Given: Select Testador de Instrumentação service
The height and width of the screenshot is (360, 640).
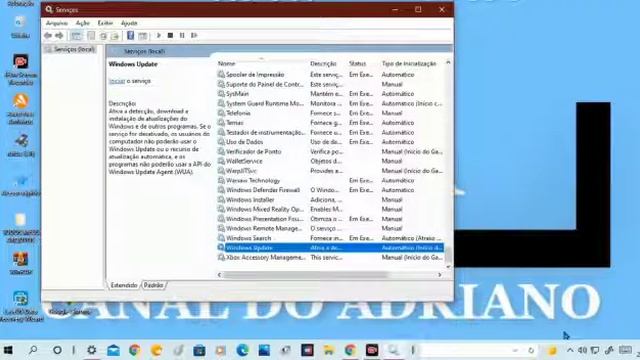Looking at the screenshot, I should tap(331, 133).
